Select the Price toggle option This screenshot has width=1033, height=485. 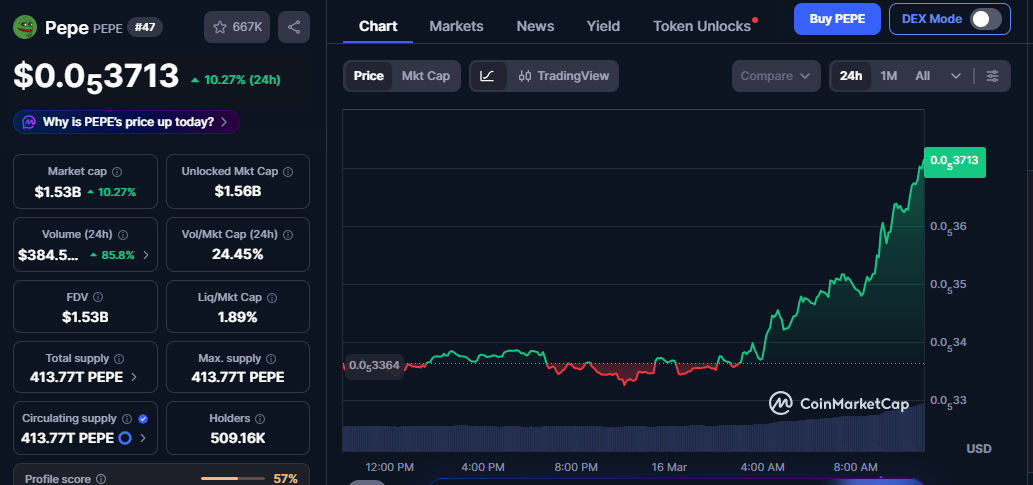(x=369, y=76)
